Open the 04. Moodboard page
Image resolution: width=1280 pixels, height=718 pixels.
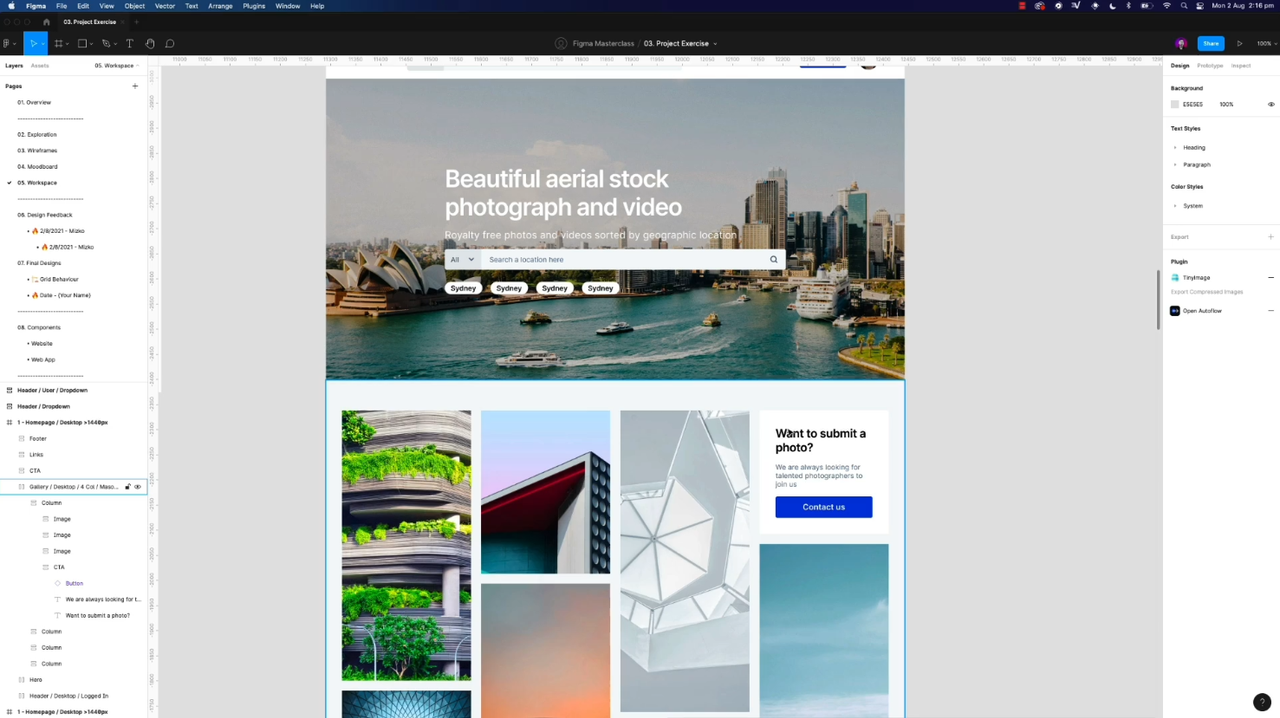coord(37,166)
